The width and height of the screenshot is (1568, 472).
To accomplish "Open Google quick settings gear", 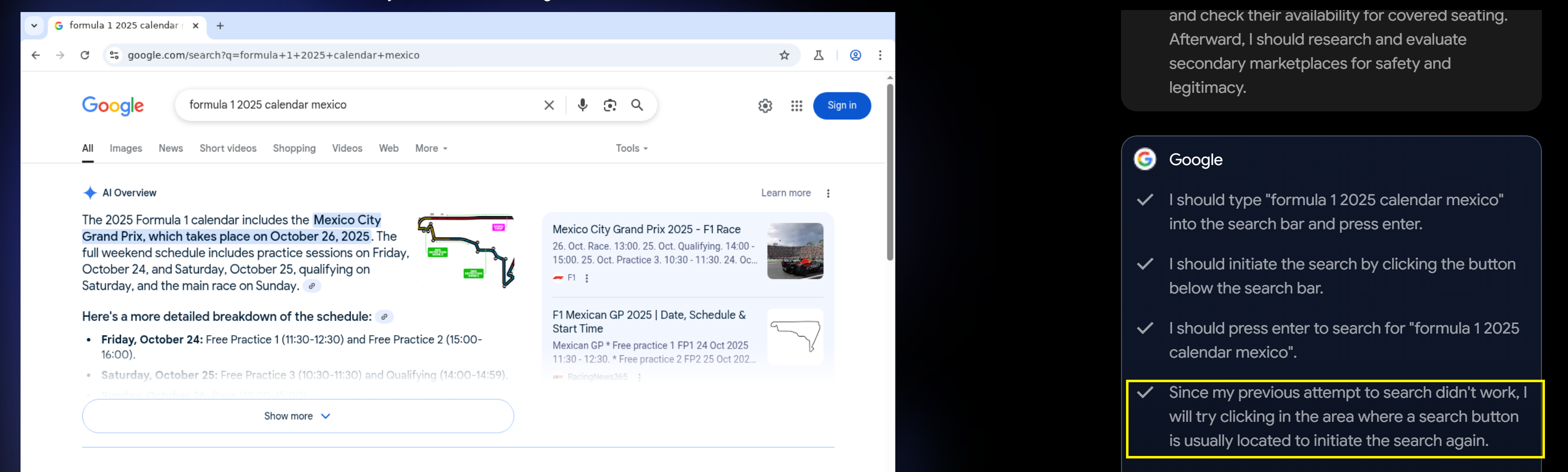I will click(765, 106).
